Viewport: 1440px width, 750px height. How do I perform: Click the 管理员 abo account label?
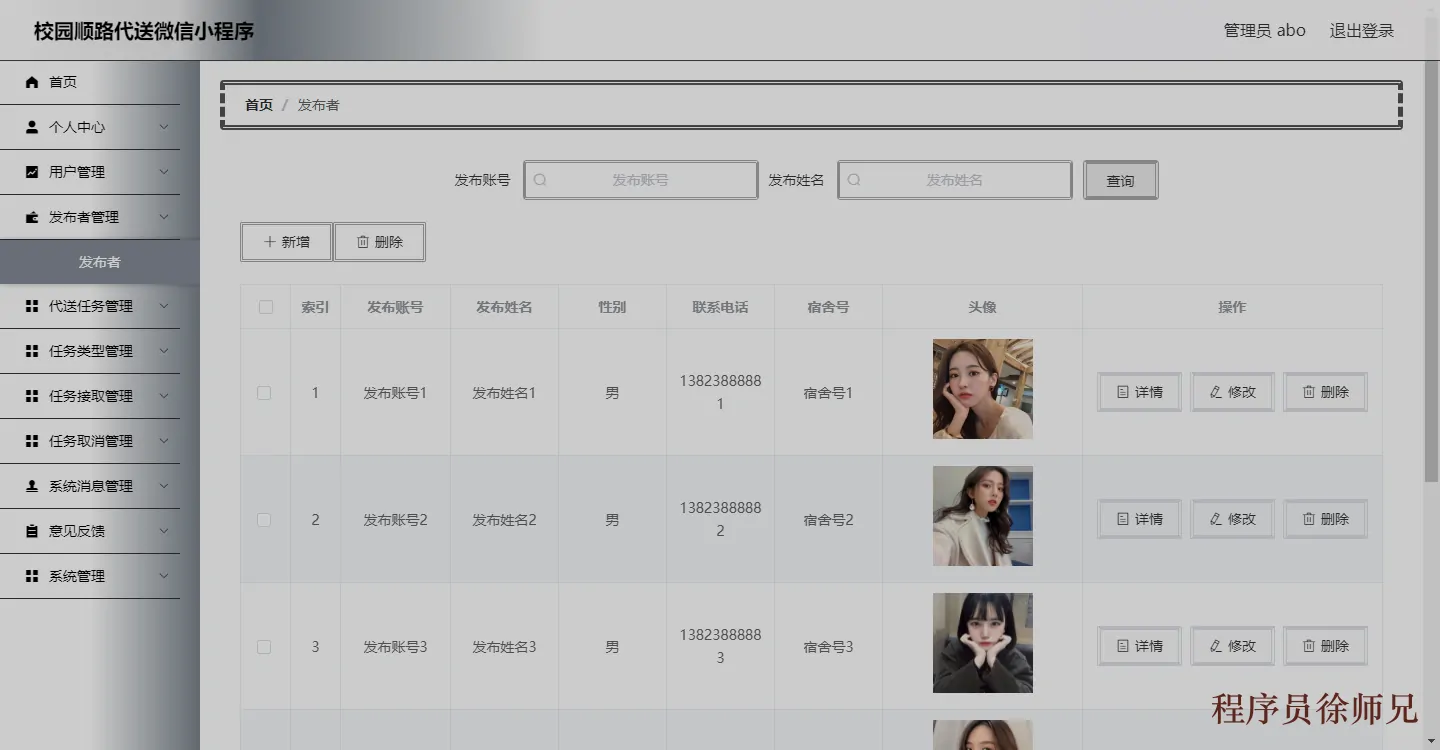click(1264, 30)
